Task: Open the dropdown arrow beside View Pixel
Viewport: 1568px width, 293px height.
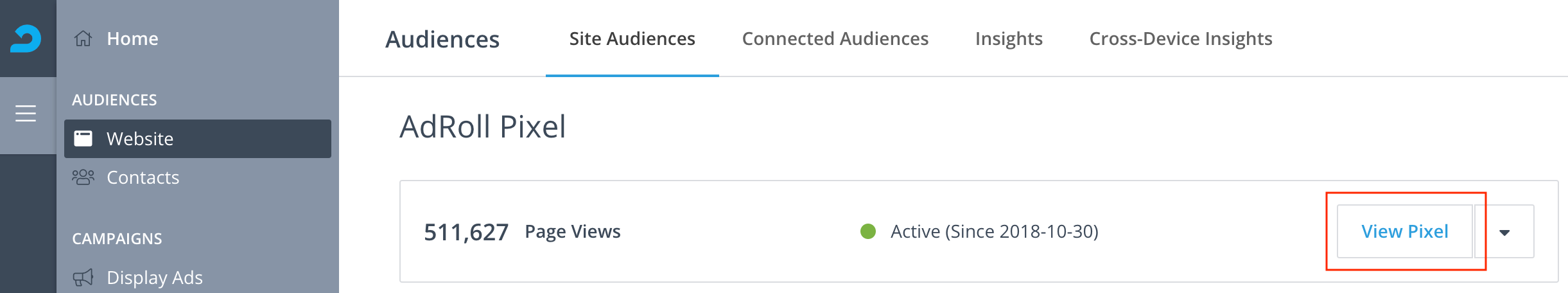Action: click(1504, 232)
